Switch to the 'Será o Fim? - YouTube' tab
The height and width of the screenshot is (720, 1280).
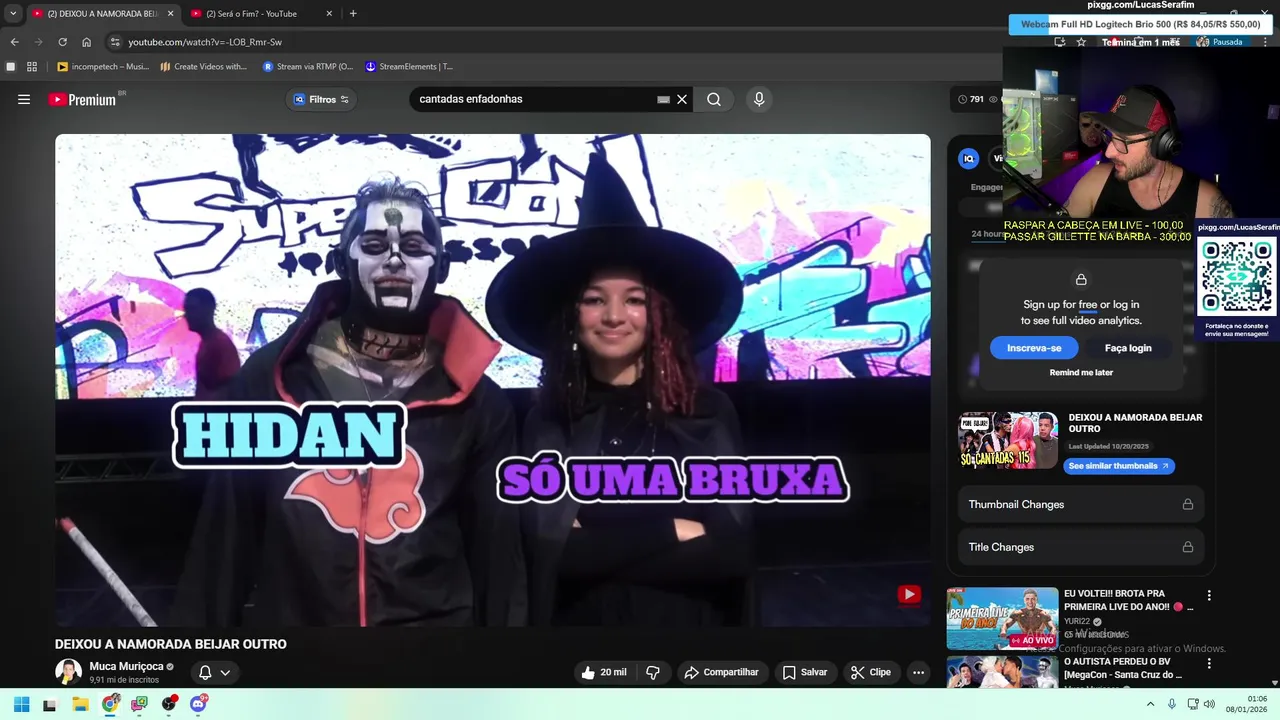click(x=253, y=13)
